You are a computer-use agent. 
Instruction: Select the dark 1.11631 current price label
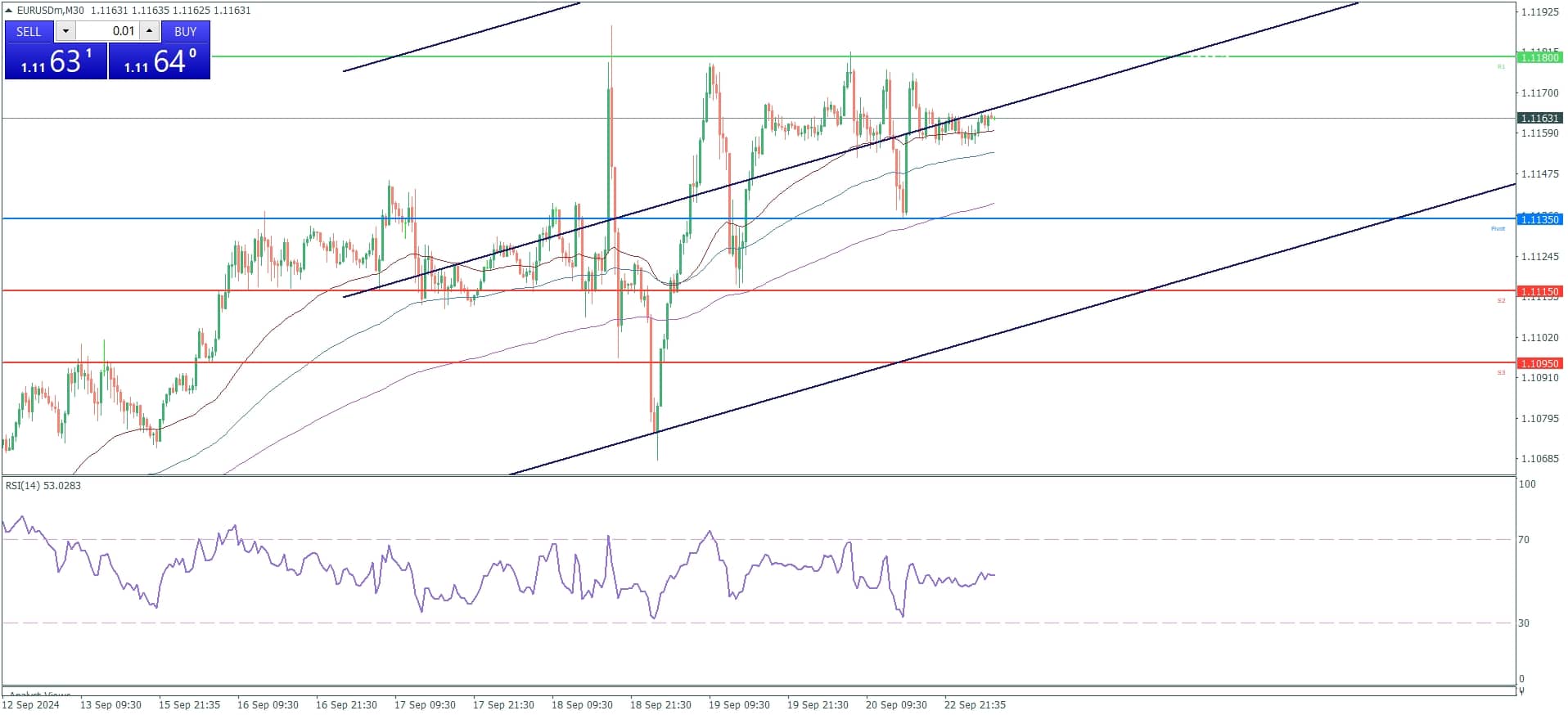pos(1539,119)
